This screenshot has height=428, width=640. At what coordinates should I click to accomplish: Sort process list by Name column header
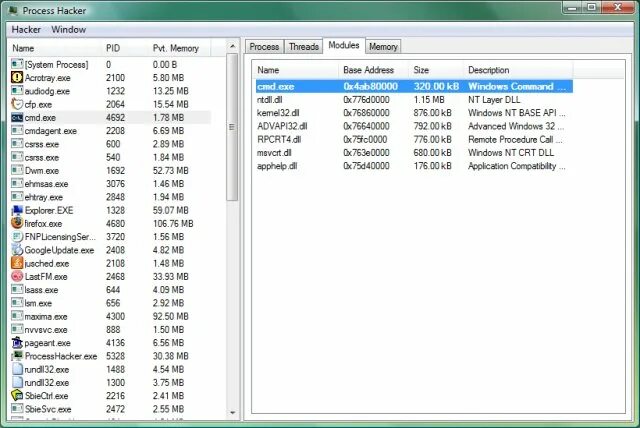pyautogui.click(x=56, y=48)
